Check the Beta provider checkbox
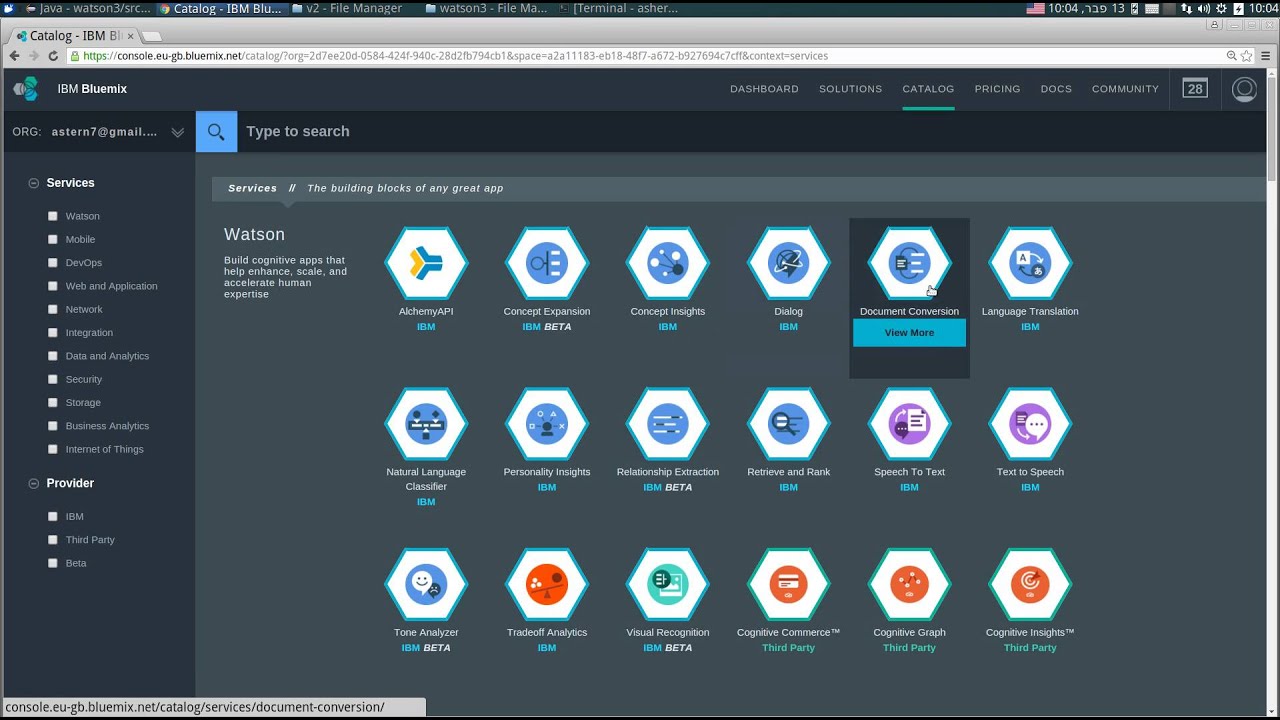This screenshot has width=1280, height=720. click(53, 563)
